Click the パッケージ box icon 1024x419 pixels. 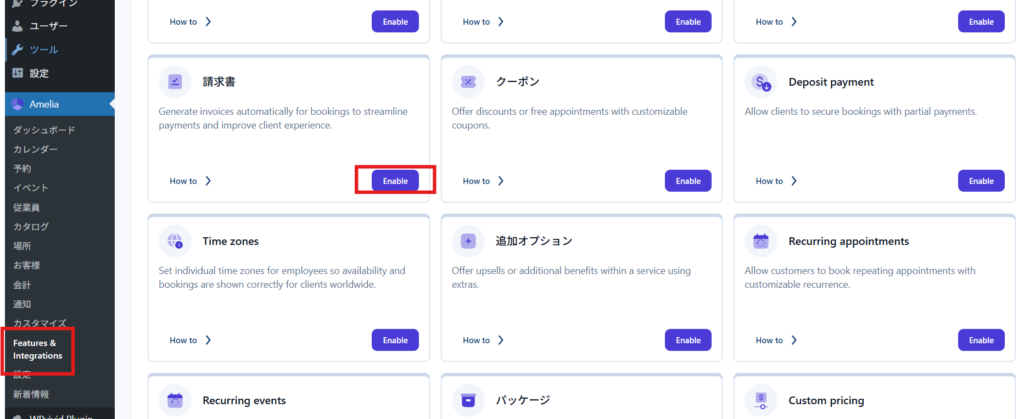pyautogui.click(x=468, y=400)
